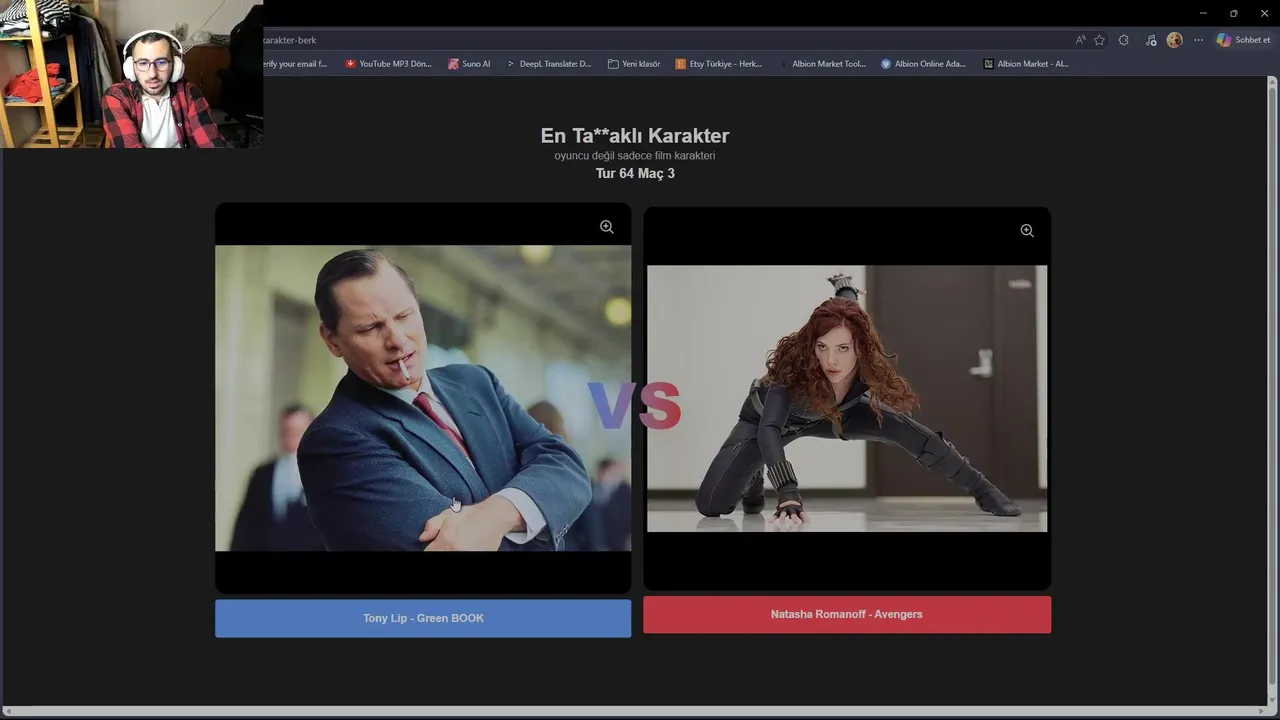Minimize the browser window
1280x720 pixels.
coord(1203,13)
